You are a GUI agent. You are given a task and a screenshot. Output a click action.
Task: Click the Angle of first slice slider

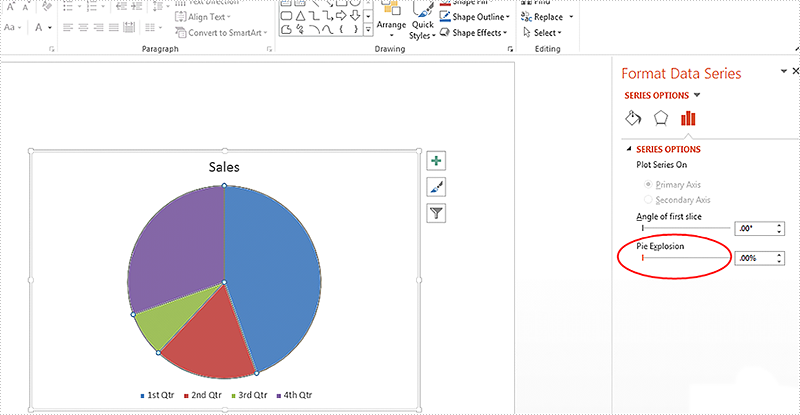click(x=686, y=228)
